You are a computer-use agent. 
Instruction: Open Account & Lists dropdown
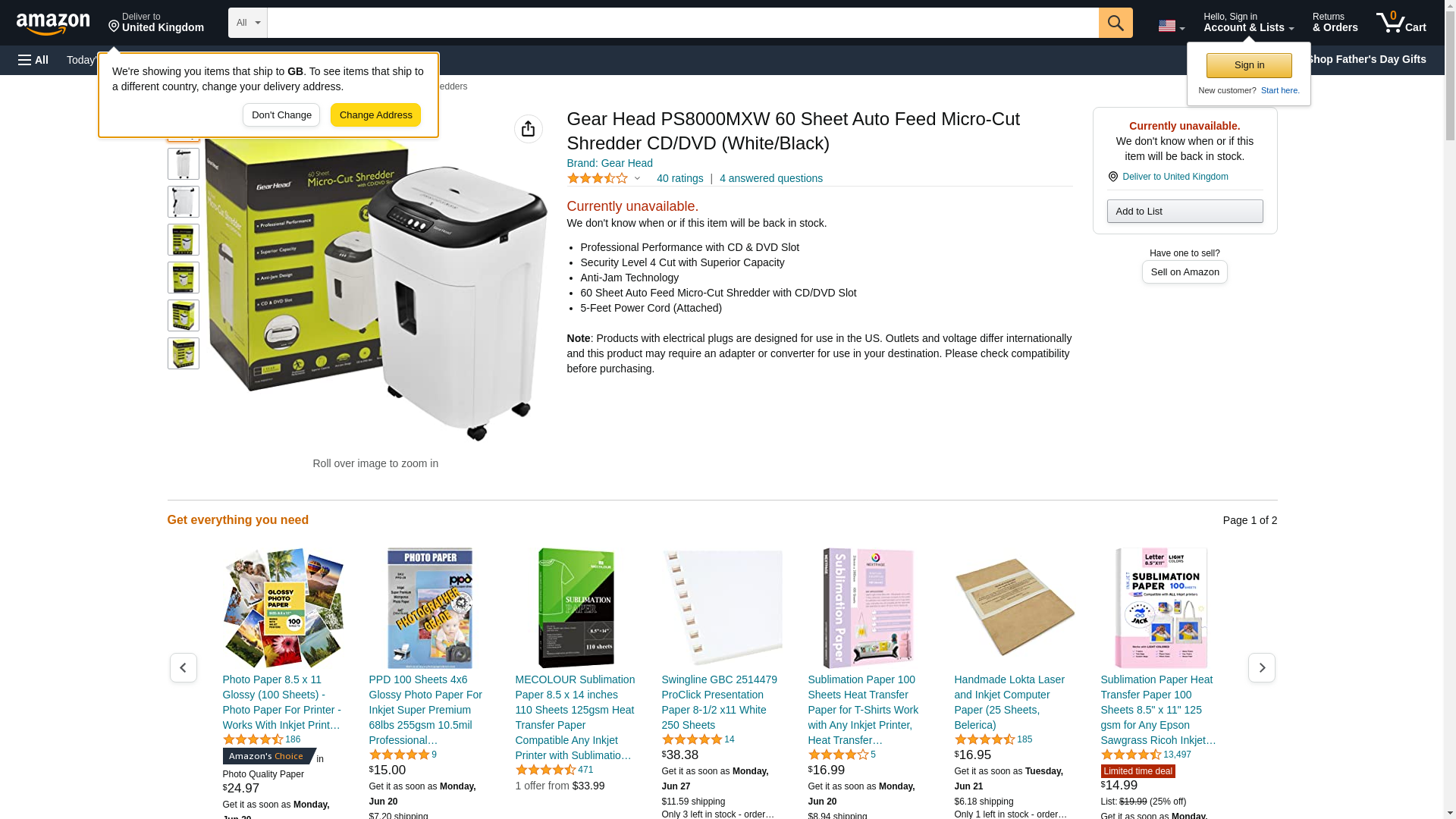point(1248,23)
